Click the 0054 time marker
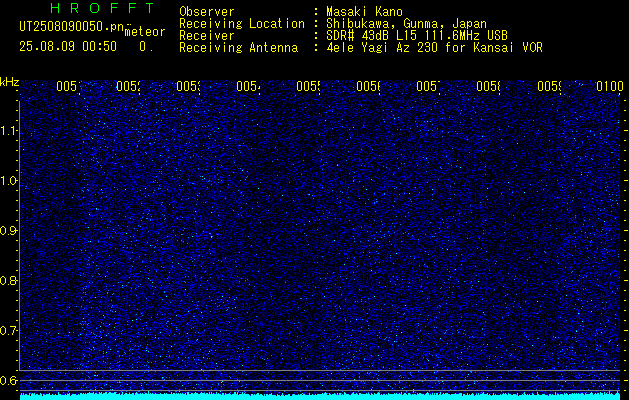Image resolution: width=629 pixels, height=400 pixels. point(248,86)
